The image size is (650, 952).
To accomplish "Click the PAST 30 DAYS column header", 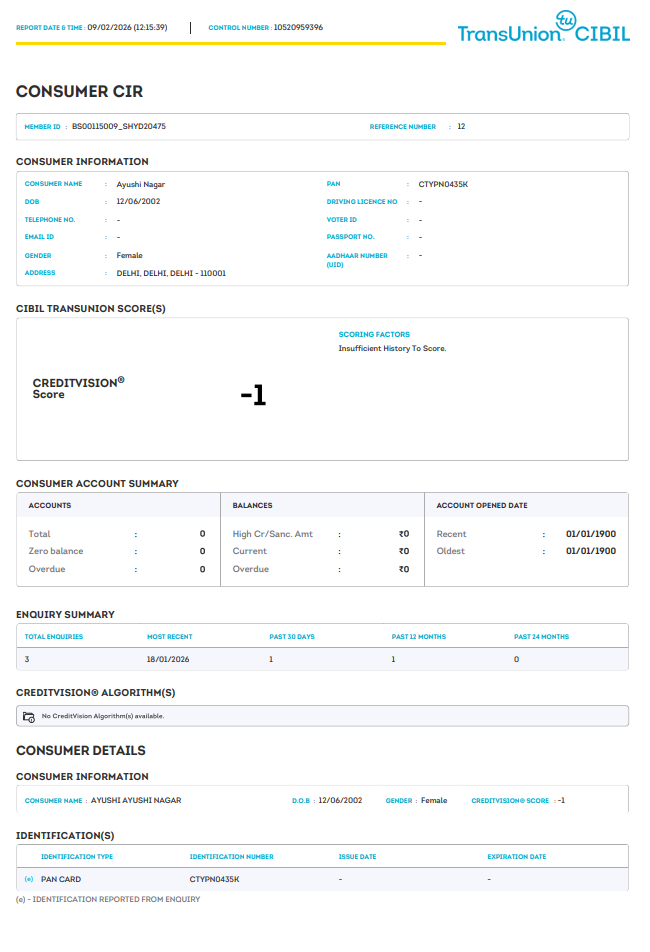I will 292,637.
